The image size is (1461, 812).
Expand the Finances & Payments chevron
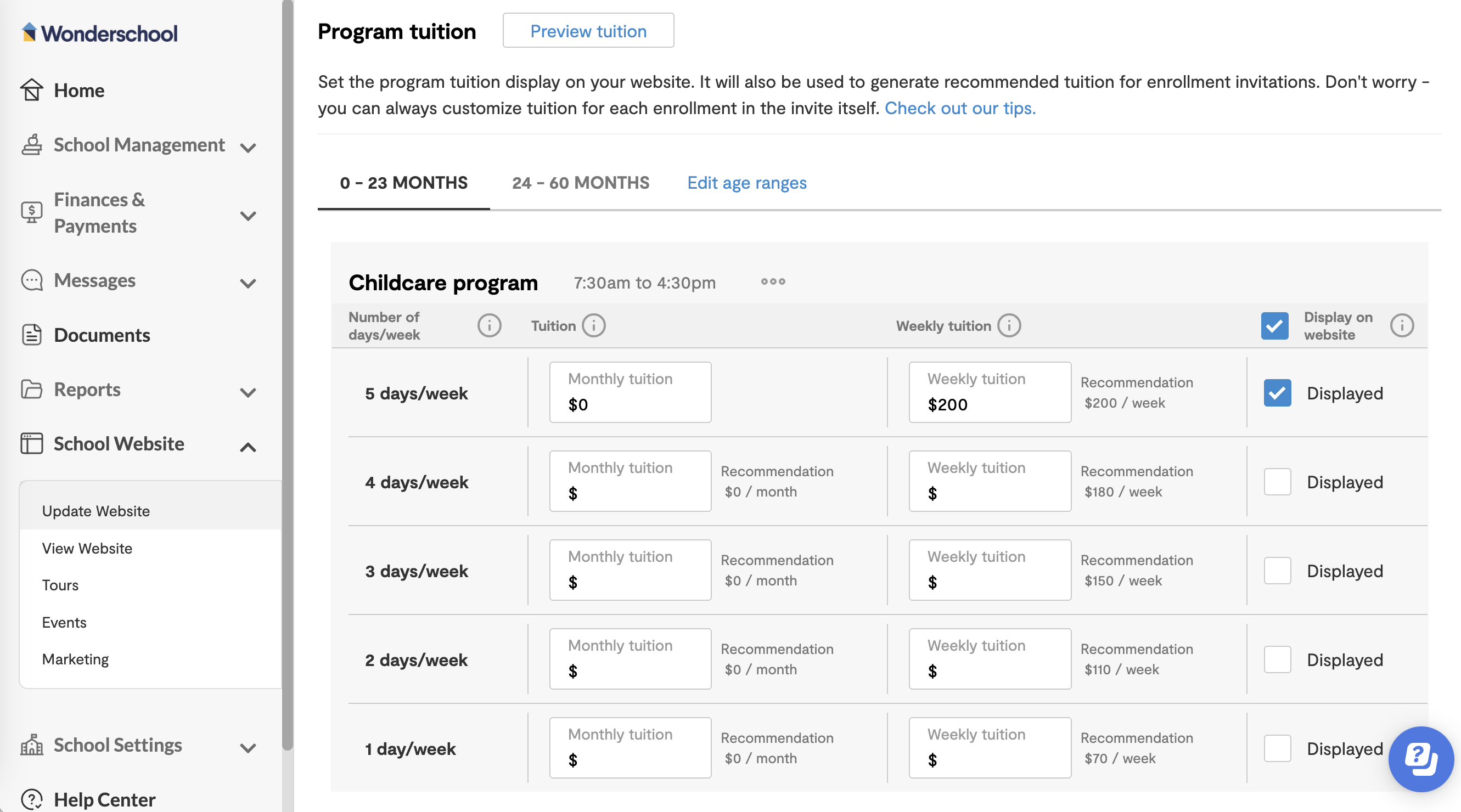[x=248, y=216]
